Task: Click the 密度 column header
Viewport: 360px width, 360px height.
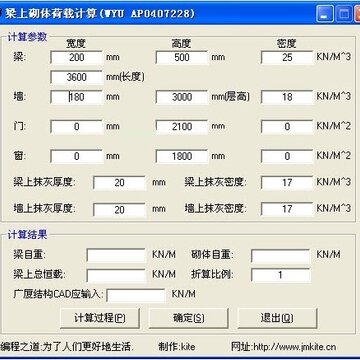Action: 286,44
